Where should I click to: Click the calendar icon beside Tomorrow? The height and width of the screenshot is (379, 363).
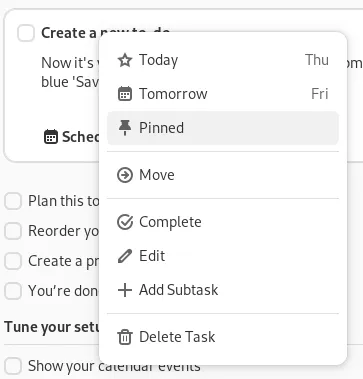[x=125, y=94]
